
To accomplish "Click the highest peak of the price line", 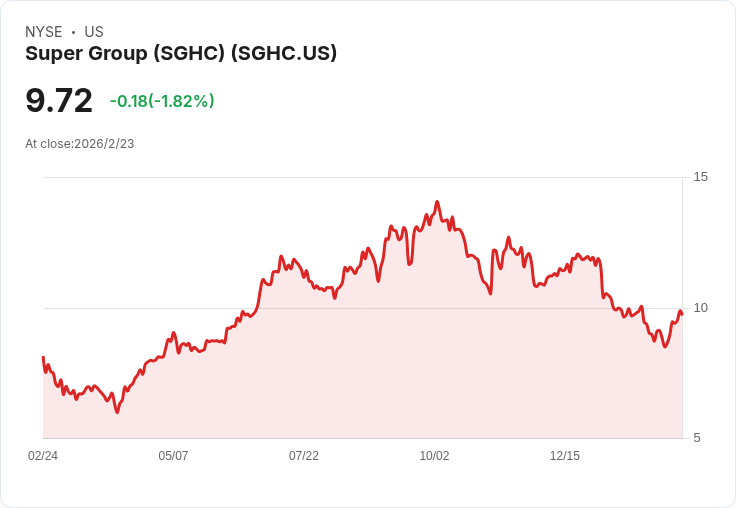I will click(x=437, y=202).
